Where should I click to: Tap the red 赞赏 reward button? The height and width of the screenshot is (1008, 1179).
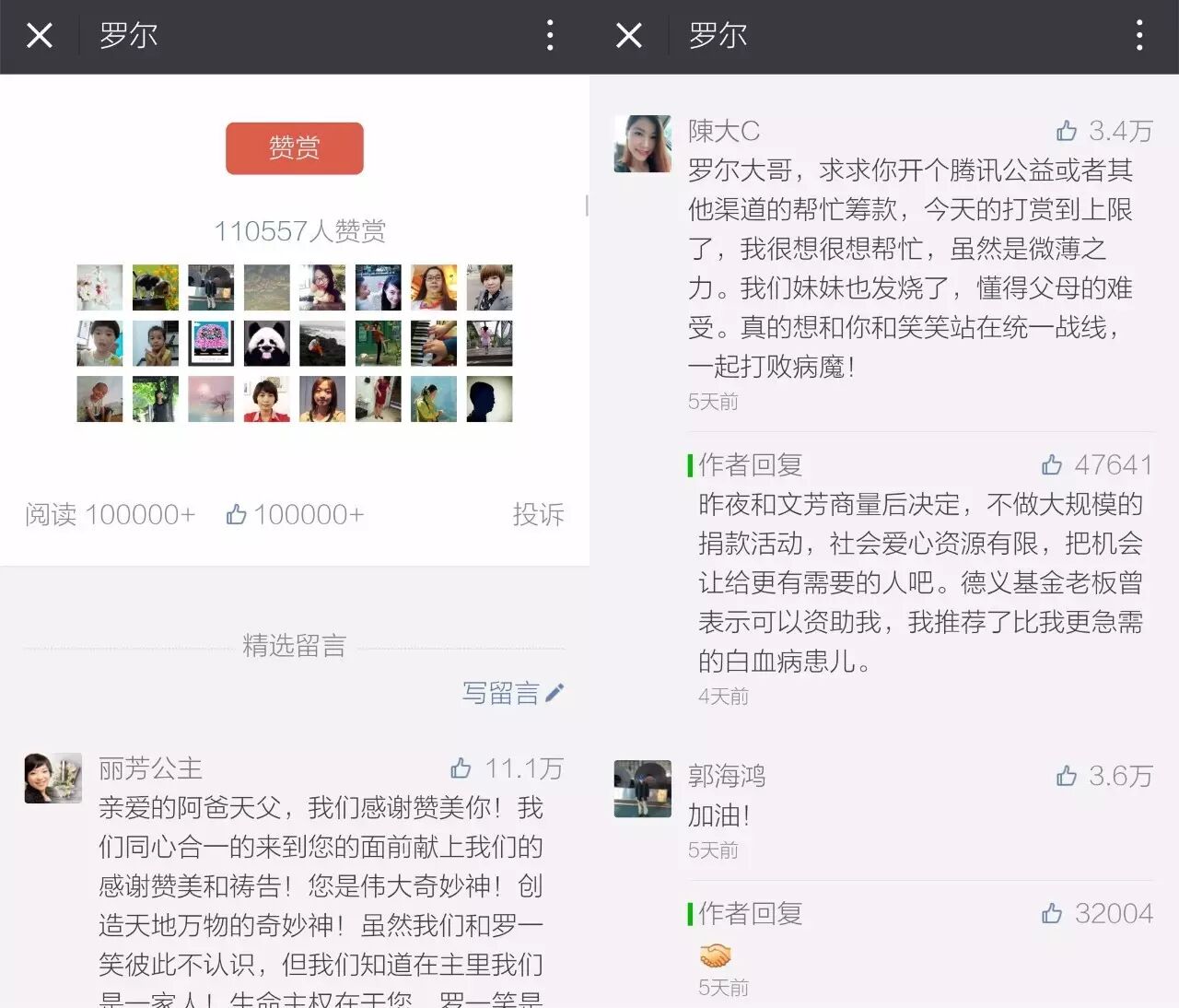click(x=294, y=147)
